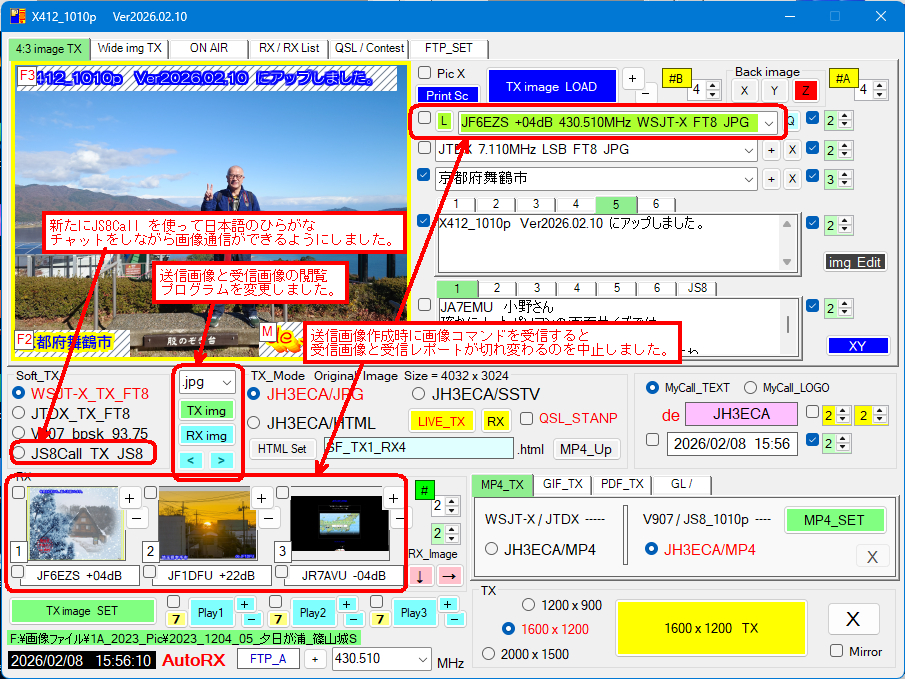The image size is (905, 679).
Task: Click the cyan next image '>' button
Action: click(220, 460)
